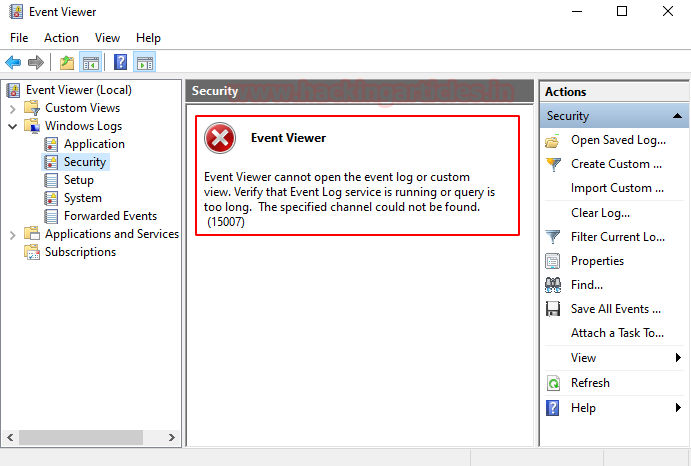Open the Help submenu arrow in Actions
Viewport: 691px width, 466px height.
tap(678, 408)
